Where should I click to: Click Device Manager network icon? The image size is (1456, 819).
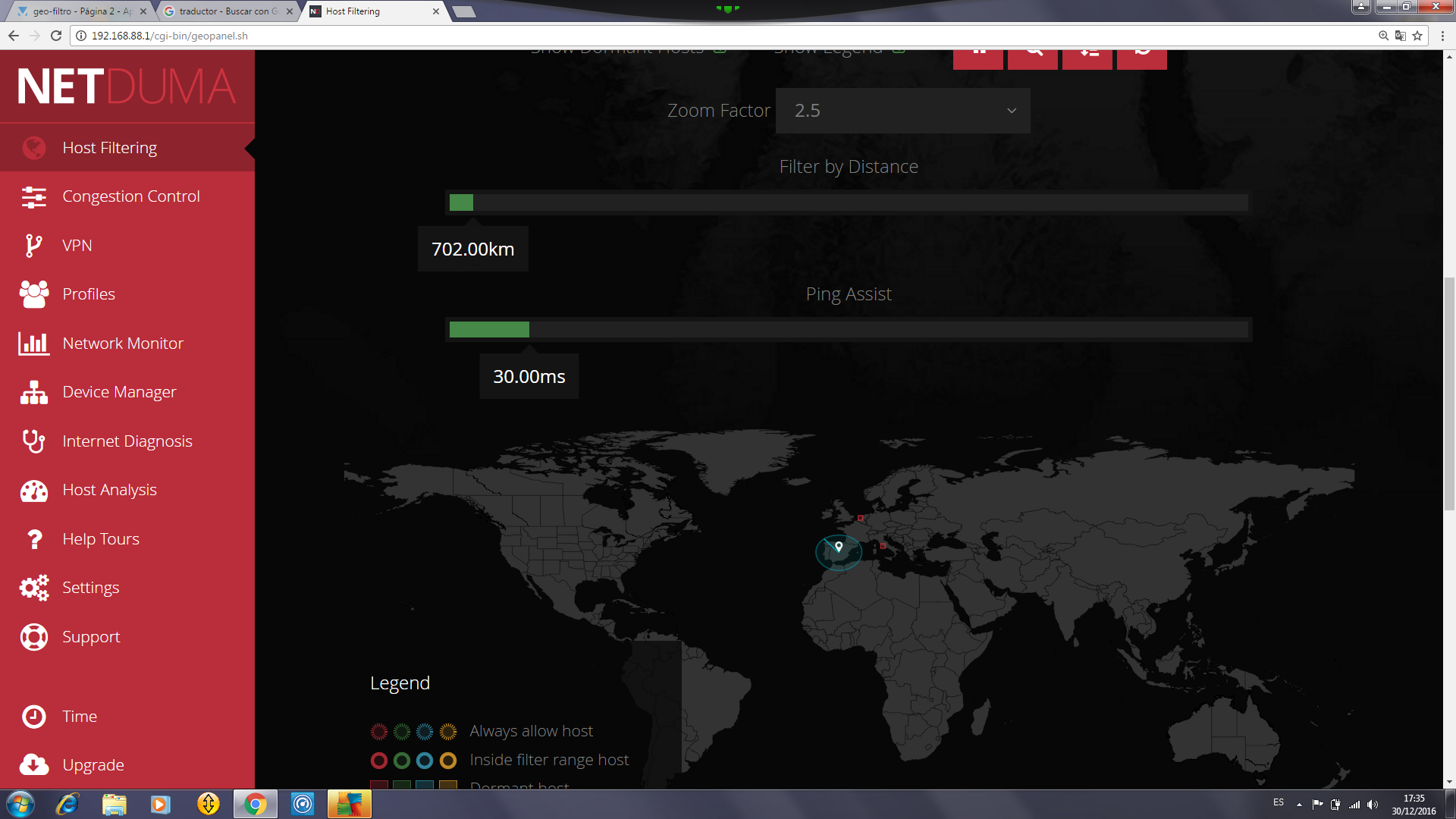pyautogui.click(x=33, y=392)
